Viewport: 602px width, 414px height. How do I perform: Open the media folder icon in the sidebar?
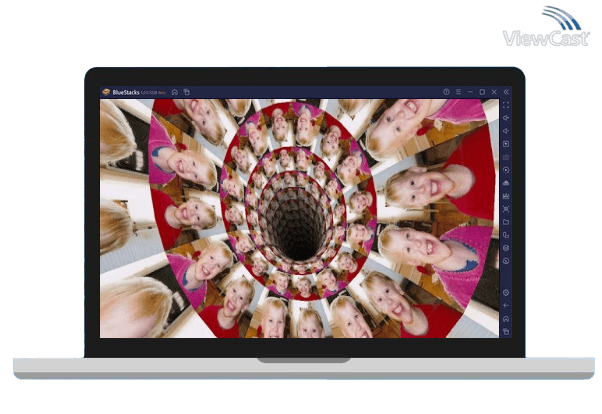coord(506,222)
